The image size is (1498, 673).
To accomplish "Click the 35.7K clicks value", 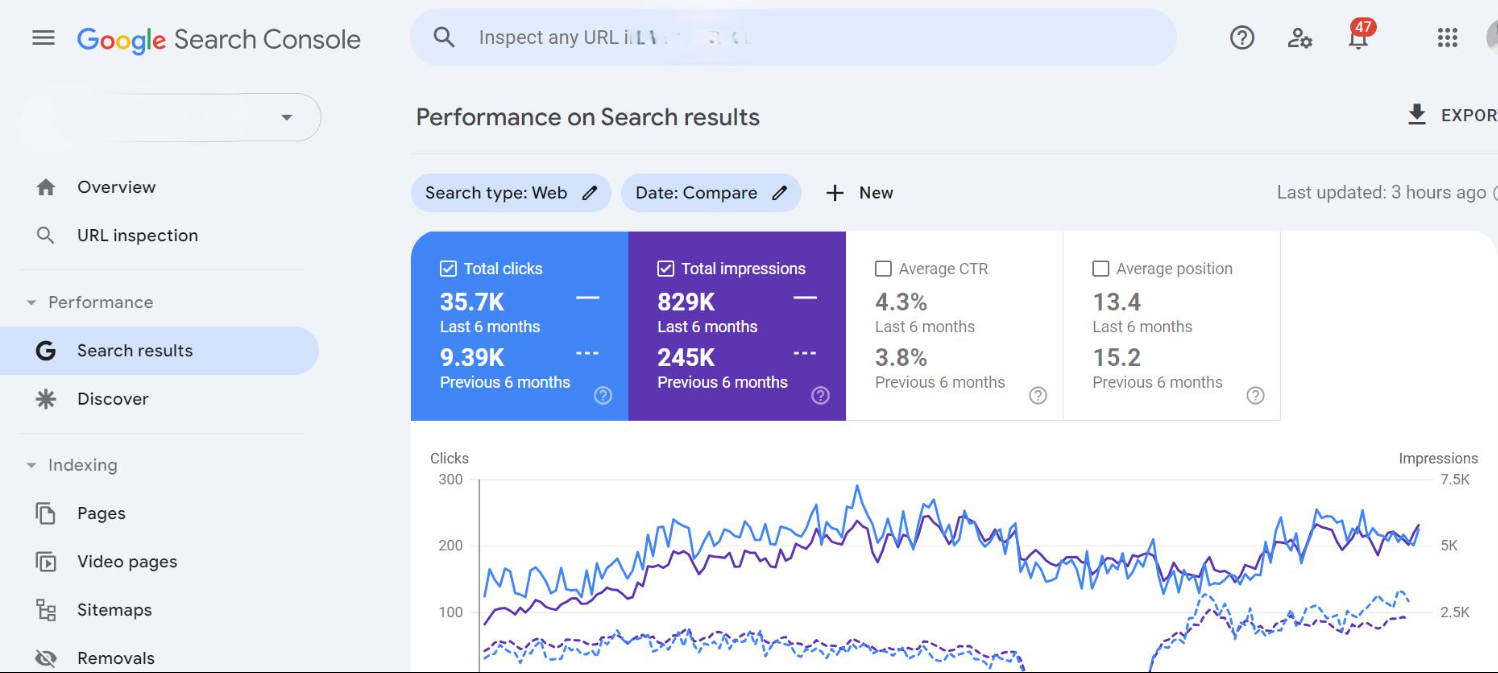I will coord(472,302).
